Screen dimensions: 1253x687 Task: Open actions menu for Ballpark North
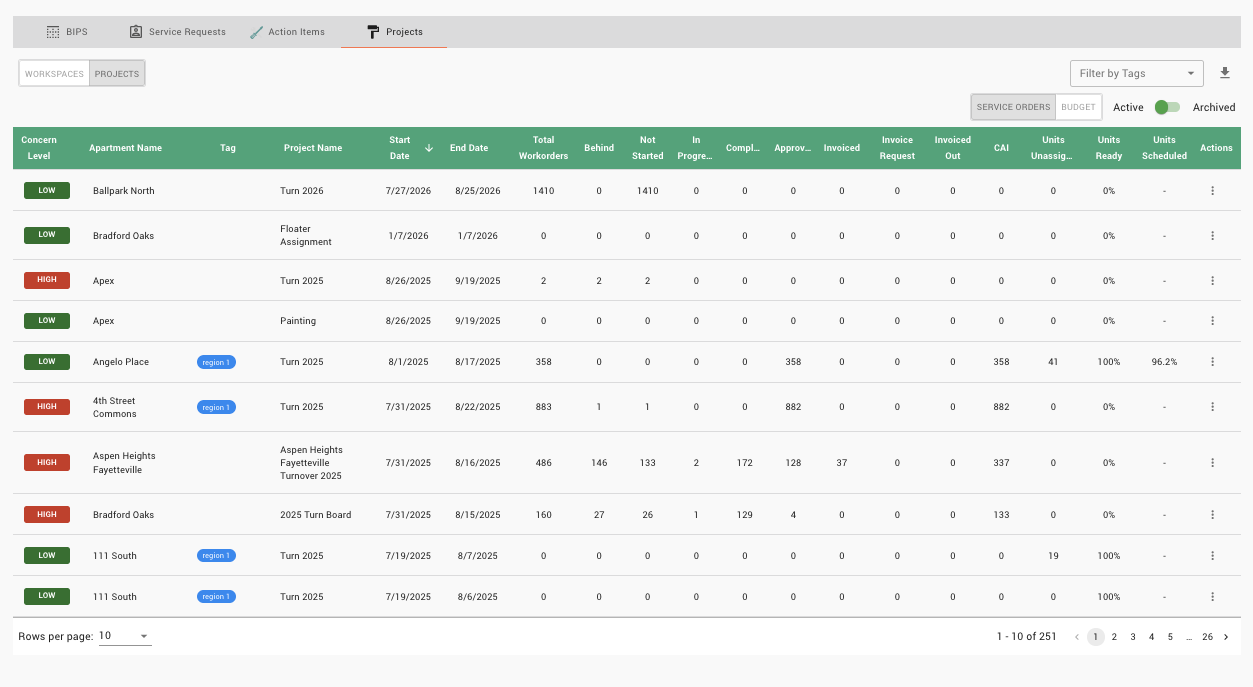tap(1212, 190)
